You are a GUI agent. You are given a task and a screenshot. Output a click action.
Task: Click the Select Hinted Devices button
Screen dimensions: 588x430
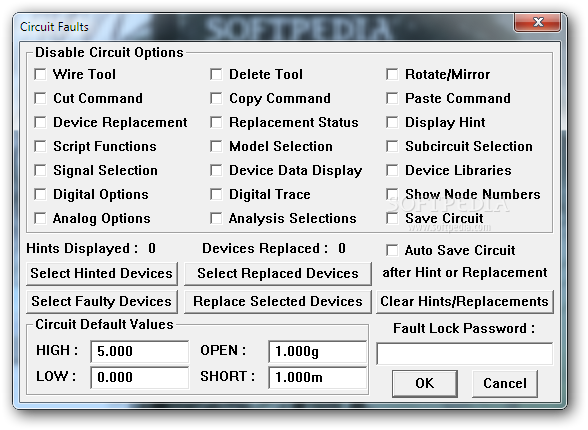(102, 274)
